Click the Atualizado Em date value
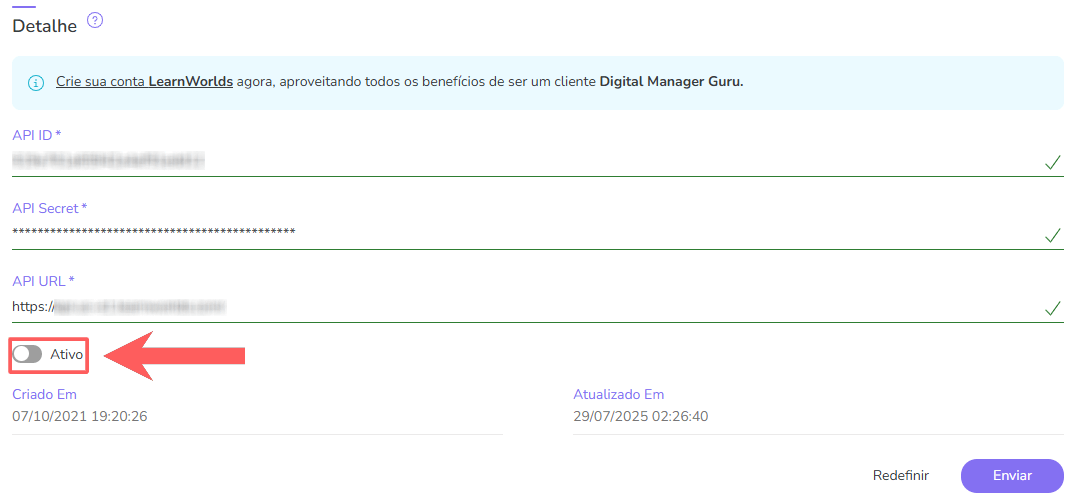The width and height of the screenshot is (1075, 500). [x=640, y=416]
